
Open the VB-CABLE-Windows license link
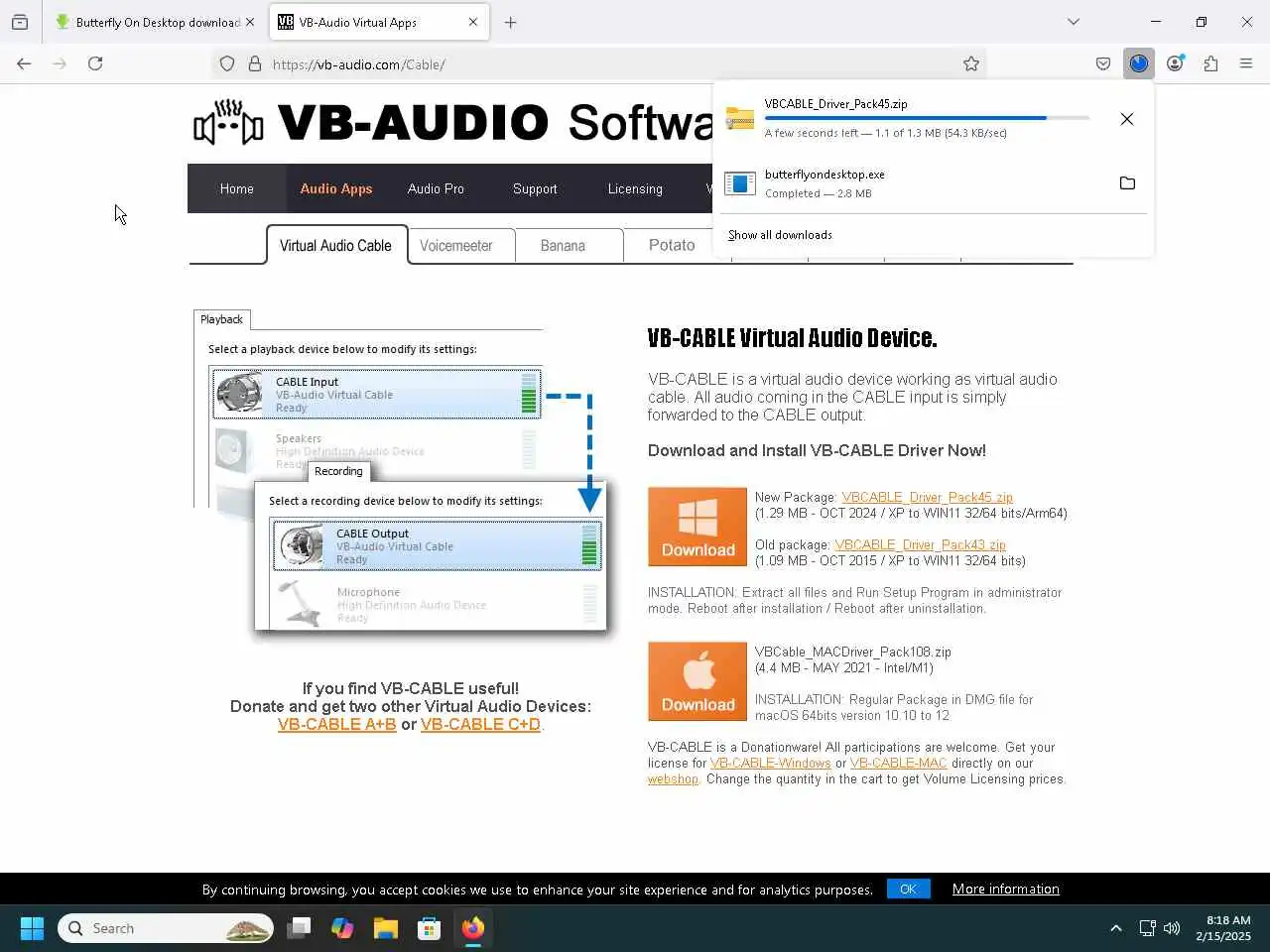(x=771, y=763)
